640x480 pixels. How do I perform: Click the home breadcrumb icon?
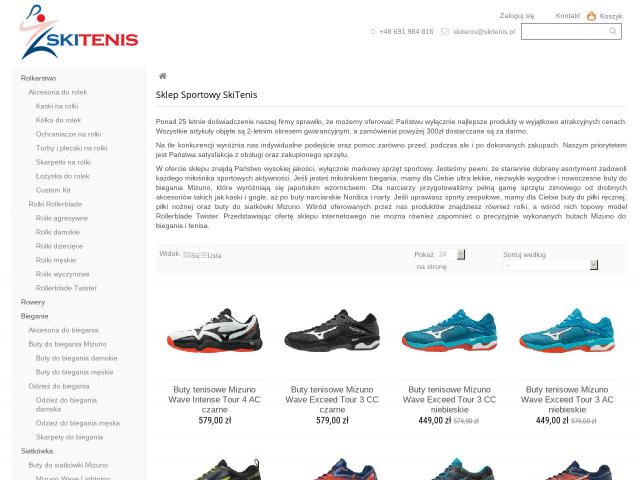162,76
